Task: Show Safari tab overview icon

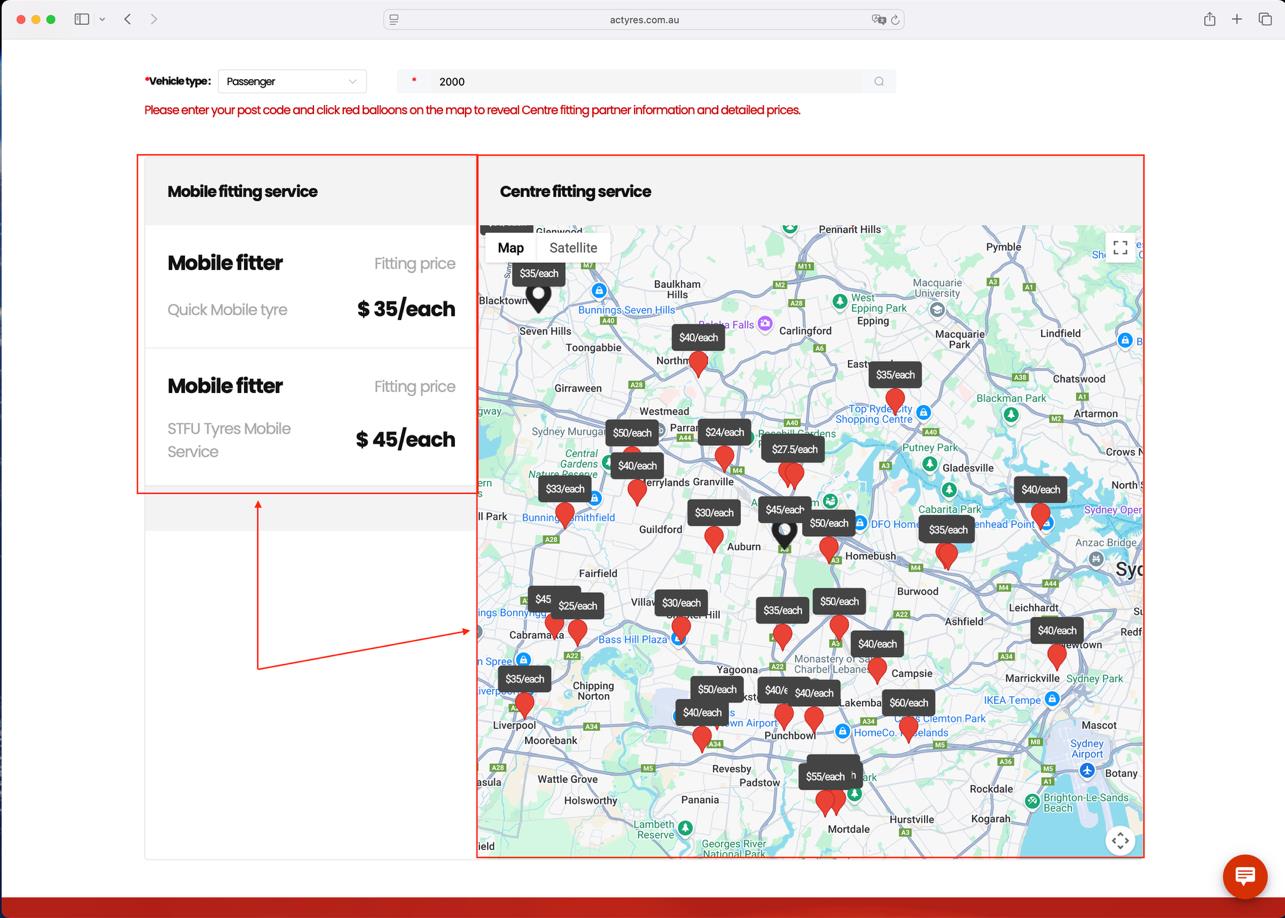Action: 1265,19
